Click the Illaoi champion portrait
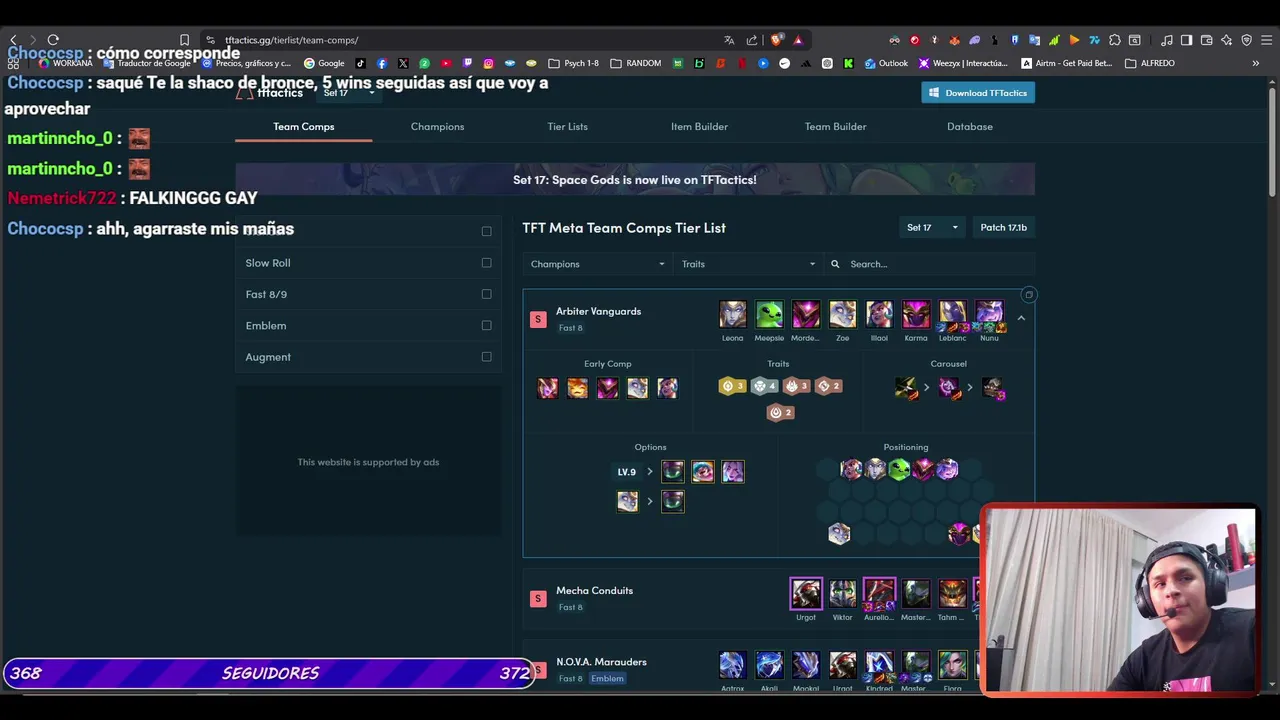 879,314
